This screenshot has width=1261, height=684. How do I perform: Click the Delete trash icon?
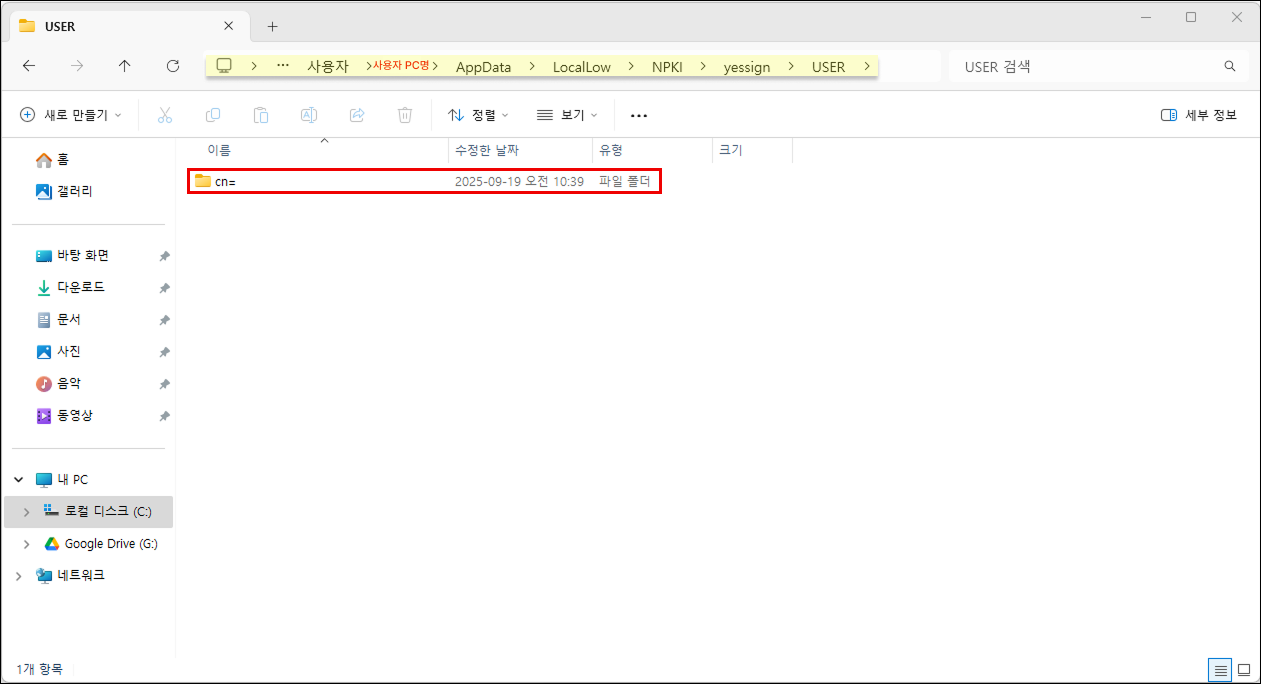(x=405, y=115)
